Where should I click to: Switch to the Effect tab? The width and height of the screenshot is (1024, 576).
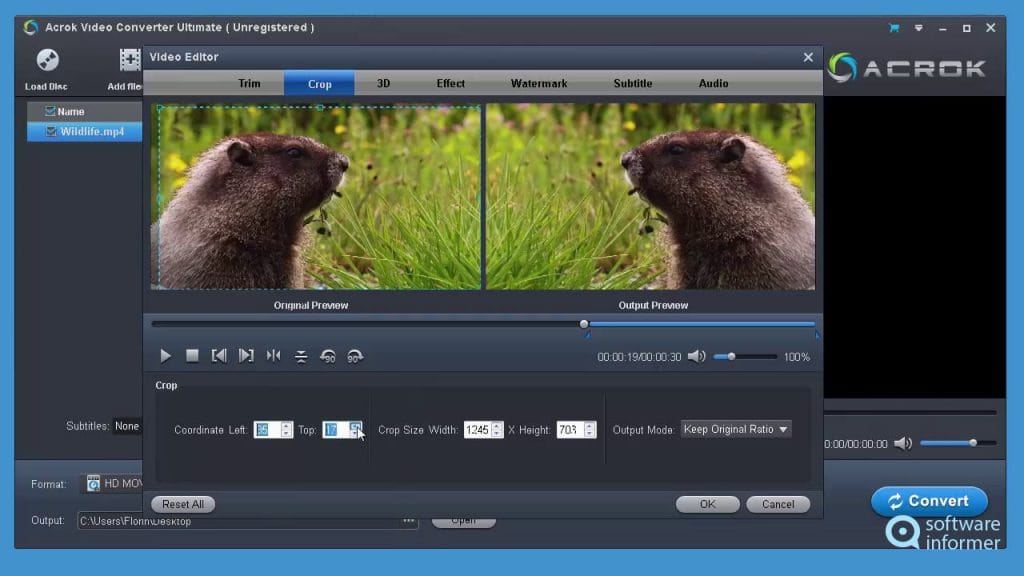(450, 83)
